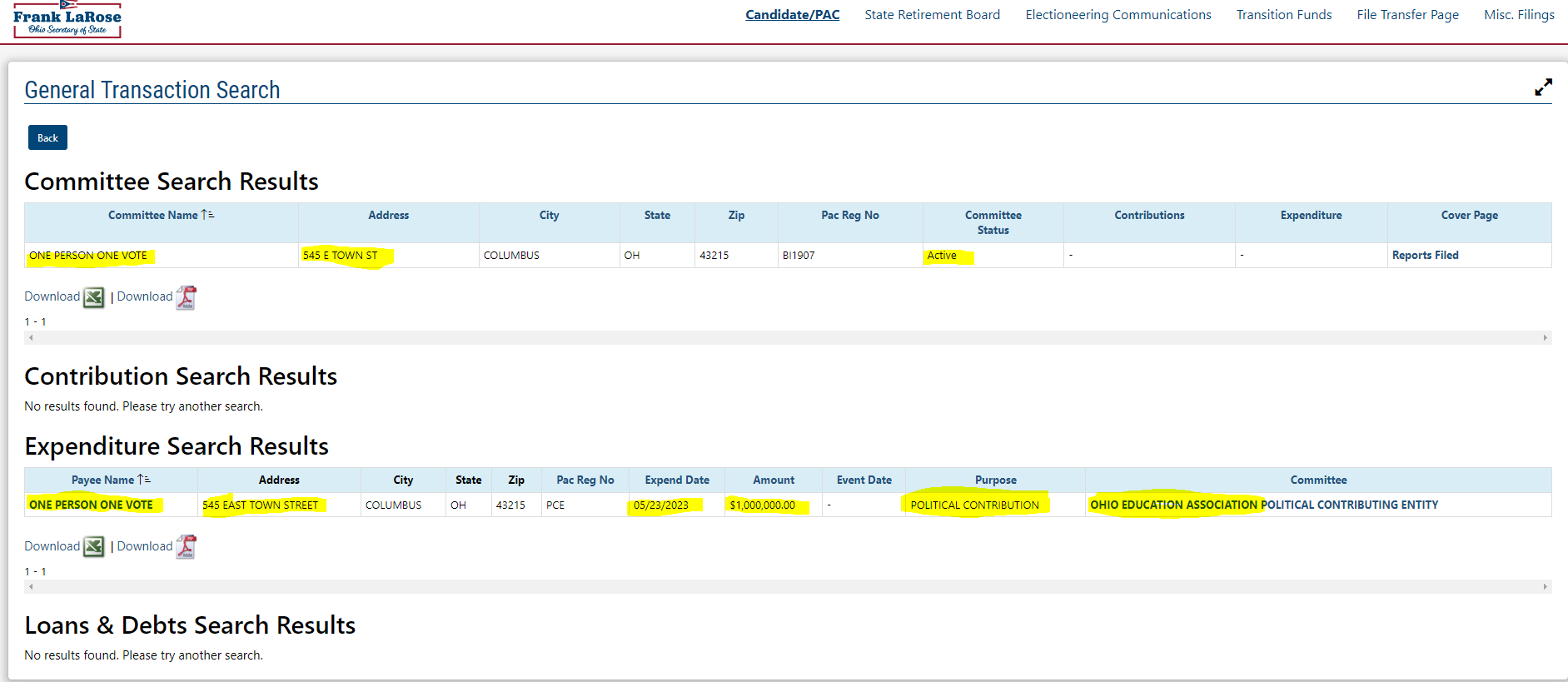This screenshot has height=682, width=1568.
Task: Click left arrow of expenditure table scrollbar
Action: pos(31,586)
